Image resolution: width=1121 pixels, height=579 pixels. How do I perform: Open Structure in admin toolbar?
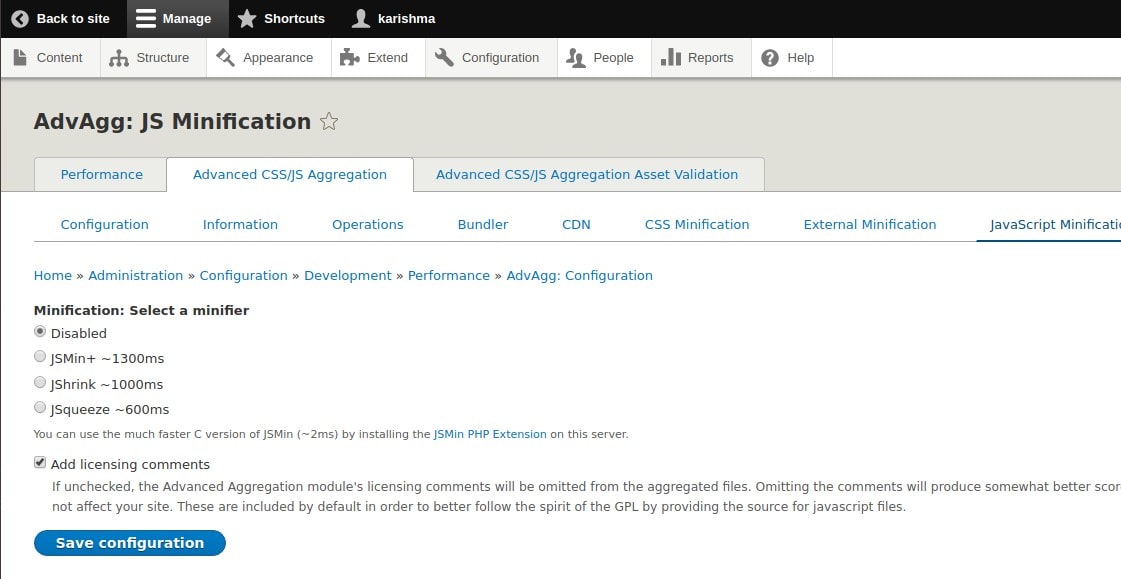(153, 58)
